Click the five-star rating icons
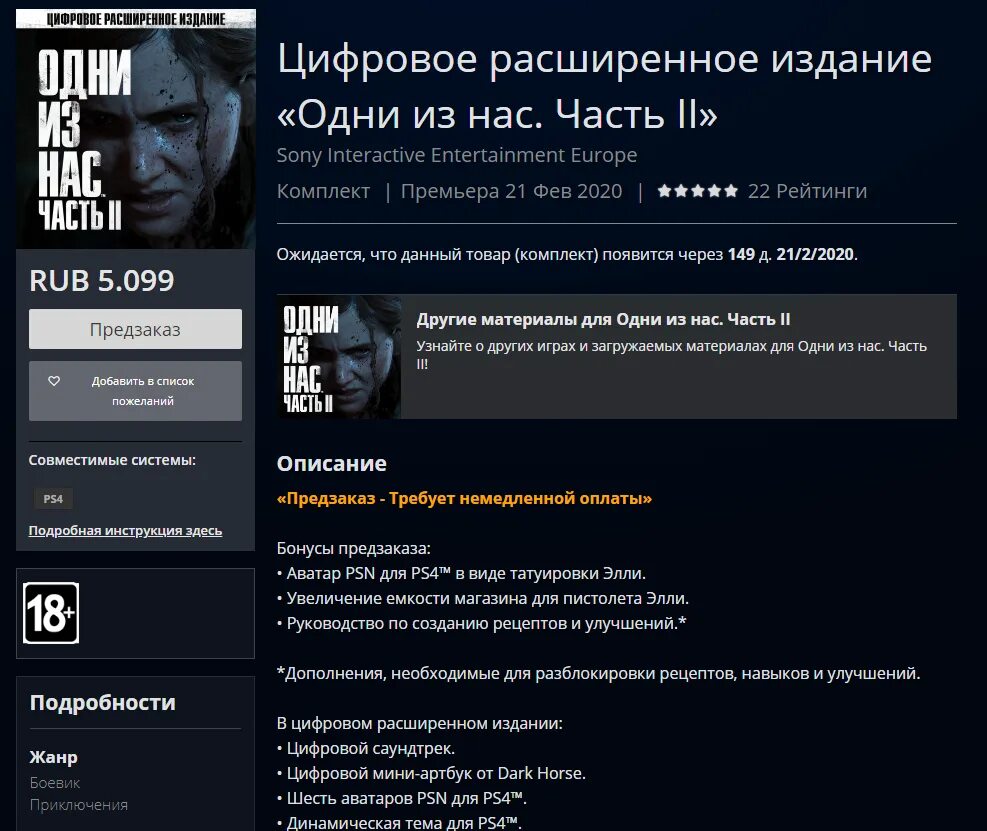The width and height of the screenshot is (987, 831). pyautogui.click(x=697, y=191)
